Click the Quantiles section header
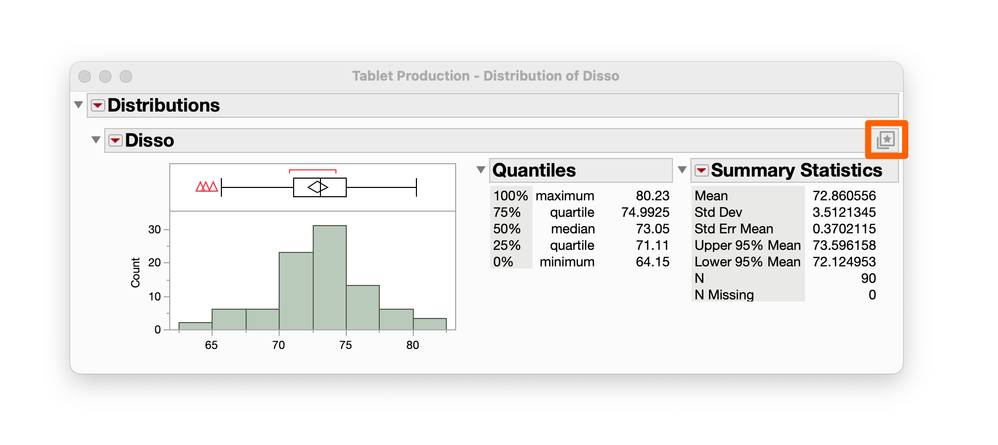Viewport: 998px width, 445px height. 534,170
